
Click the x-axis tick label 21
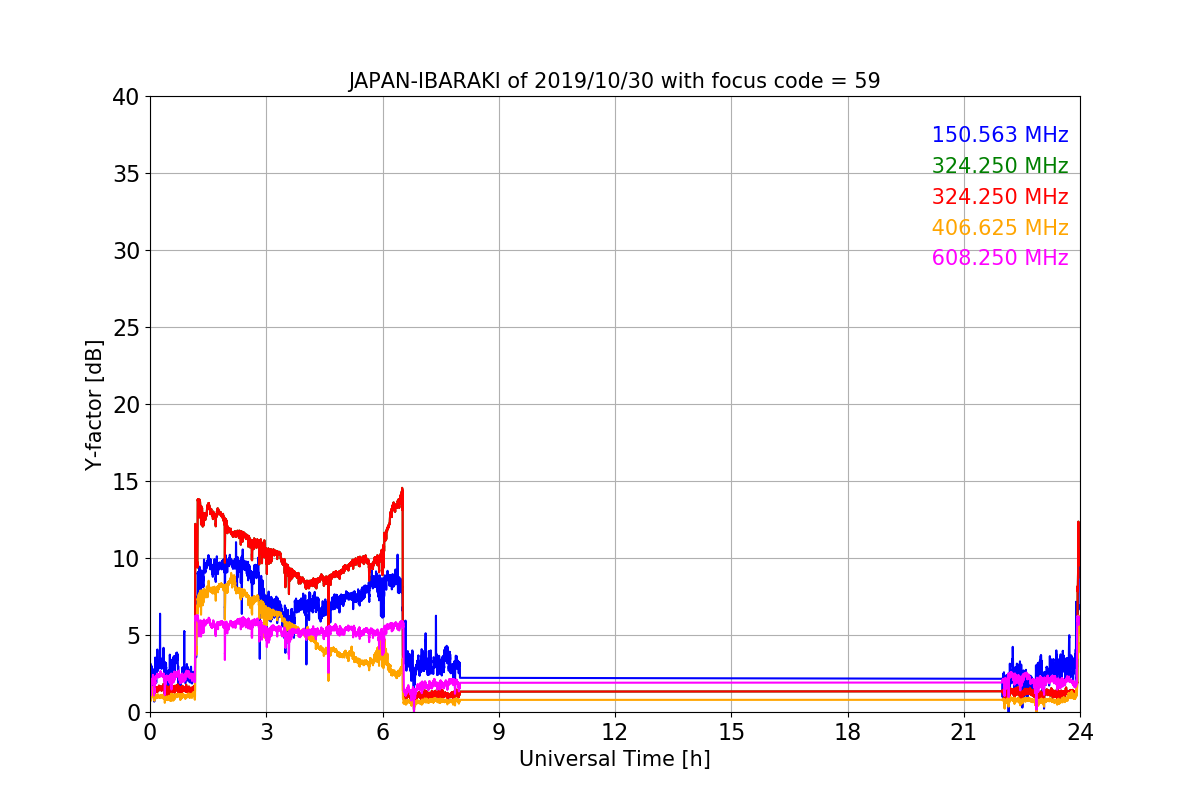click(964, 731)
